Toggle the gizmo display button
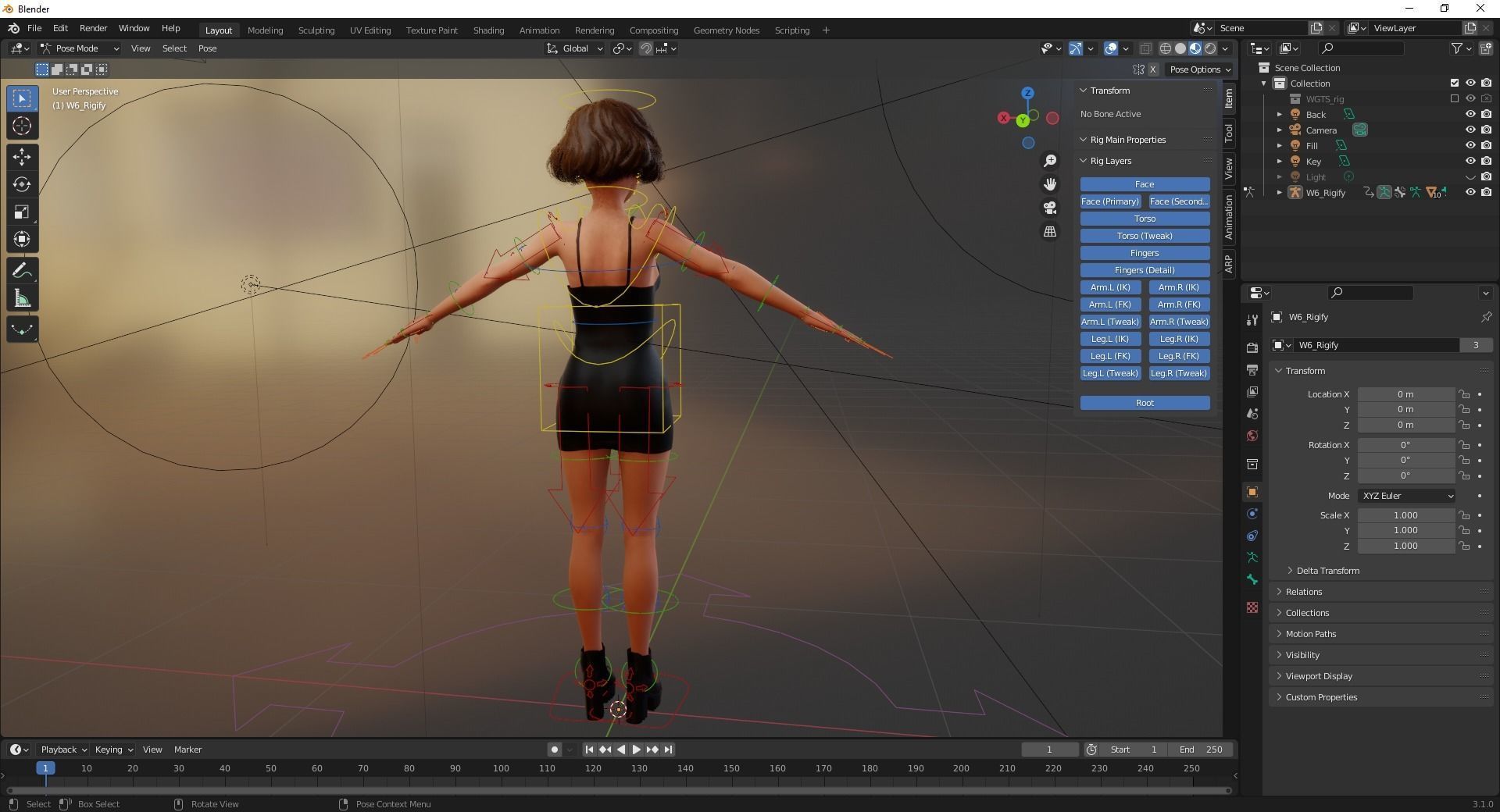 [x=1076, y=48]
